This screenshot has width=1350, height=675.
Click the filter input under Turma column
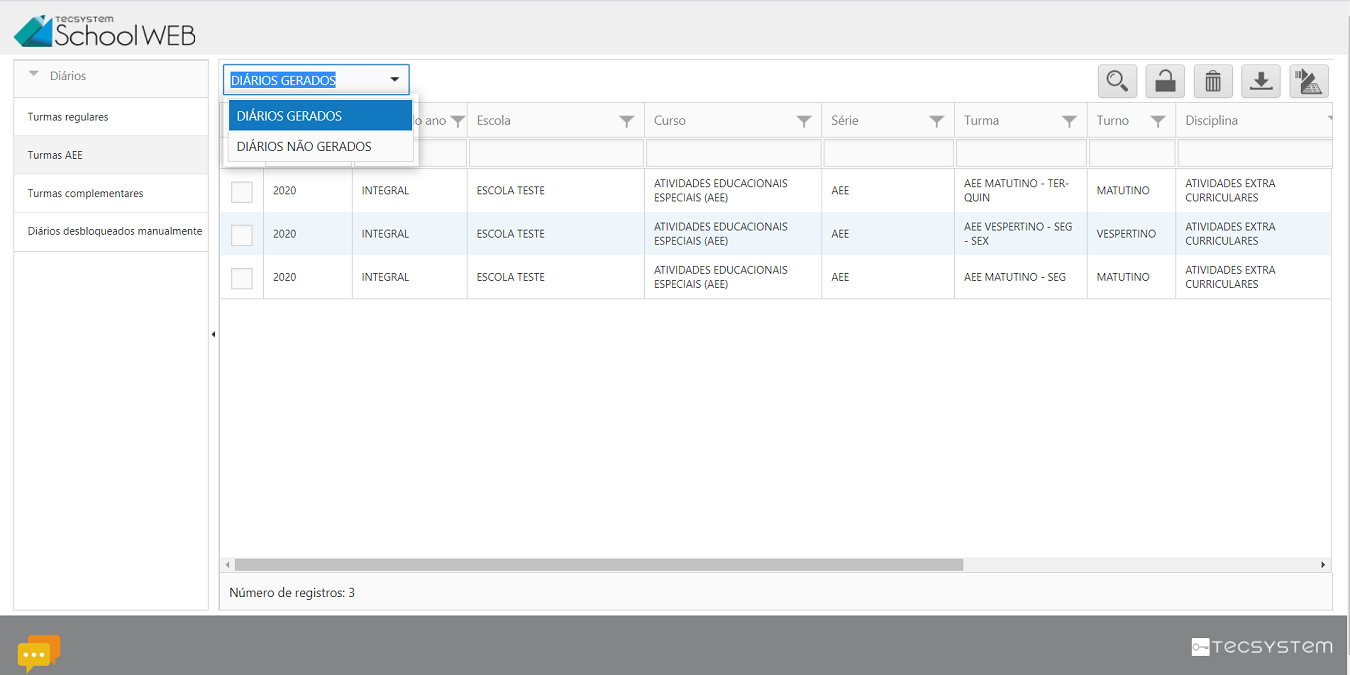(x=1020, y=153)
